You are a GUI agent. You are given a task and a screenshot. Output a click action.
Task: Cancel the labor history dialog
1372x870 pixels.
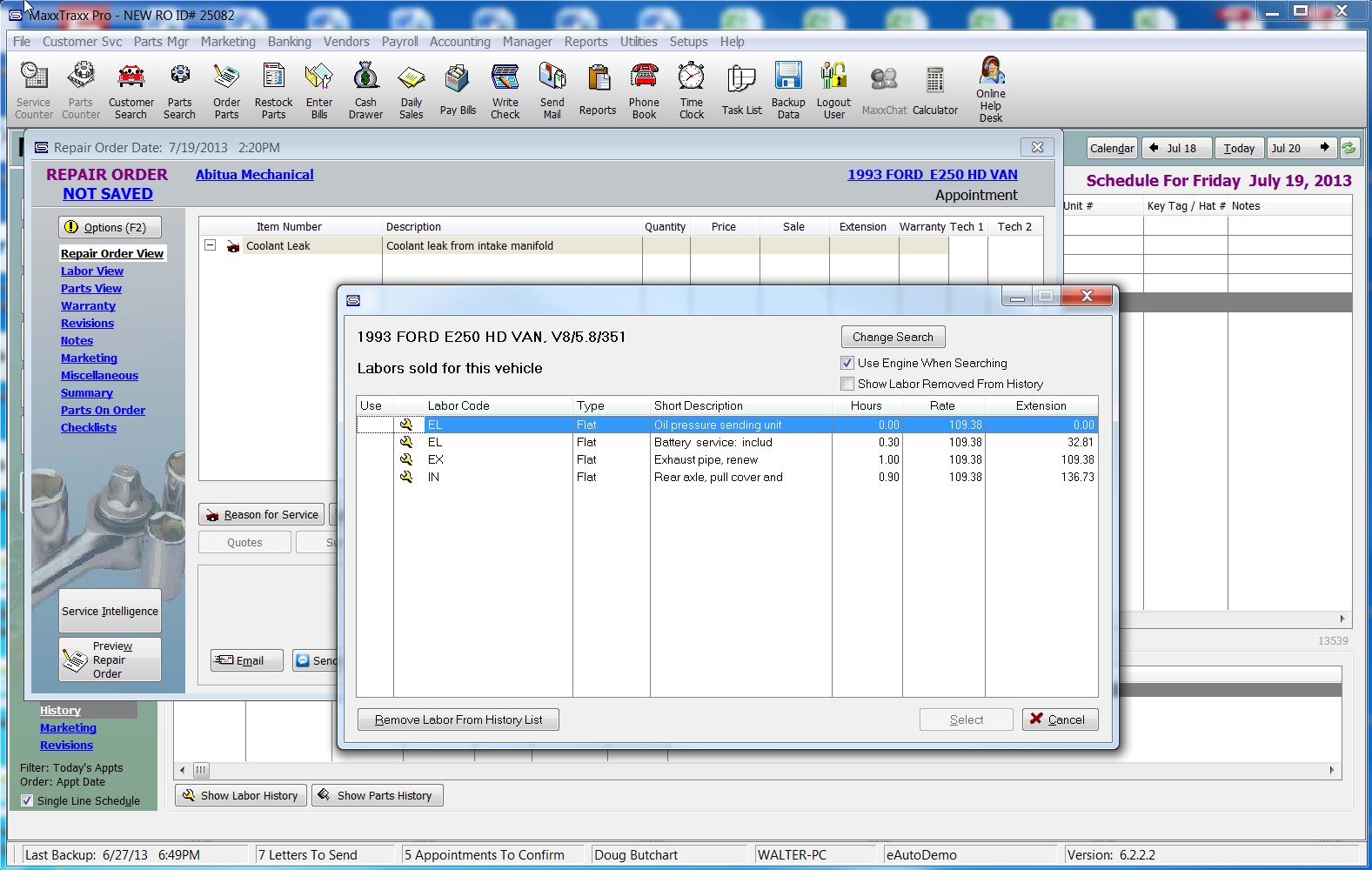[x=1060, y=719]
